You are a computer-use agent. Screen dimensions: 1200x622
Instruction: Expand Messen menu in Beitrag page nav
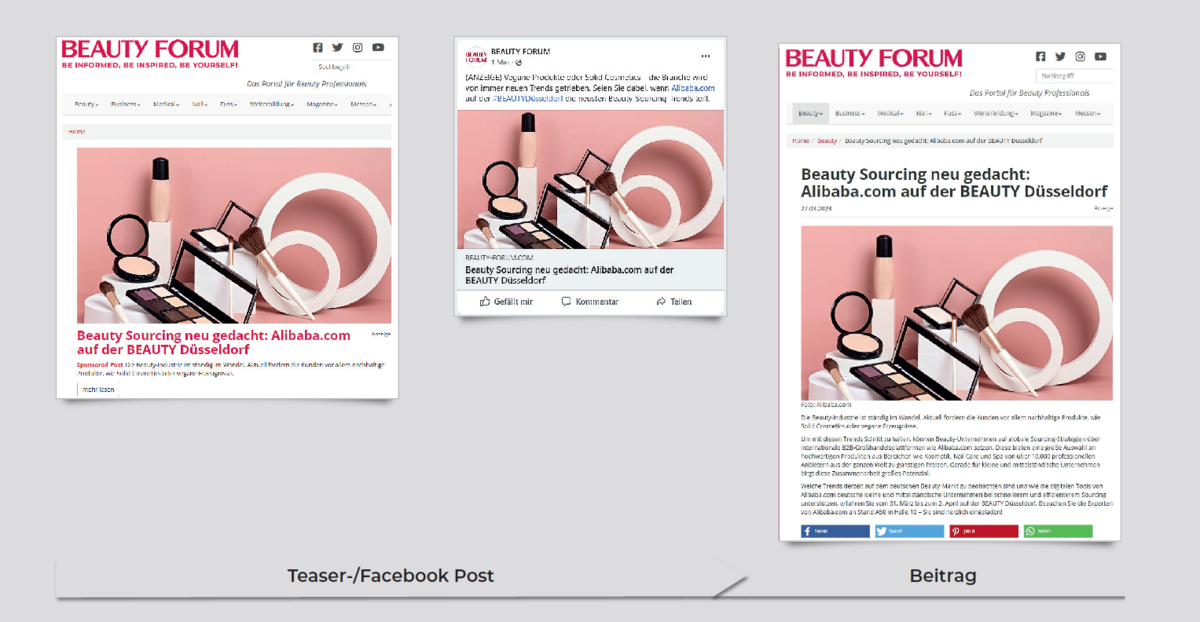1088,113
